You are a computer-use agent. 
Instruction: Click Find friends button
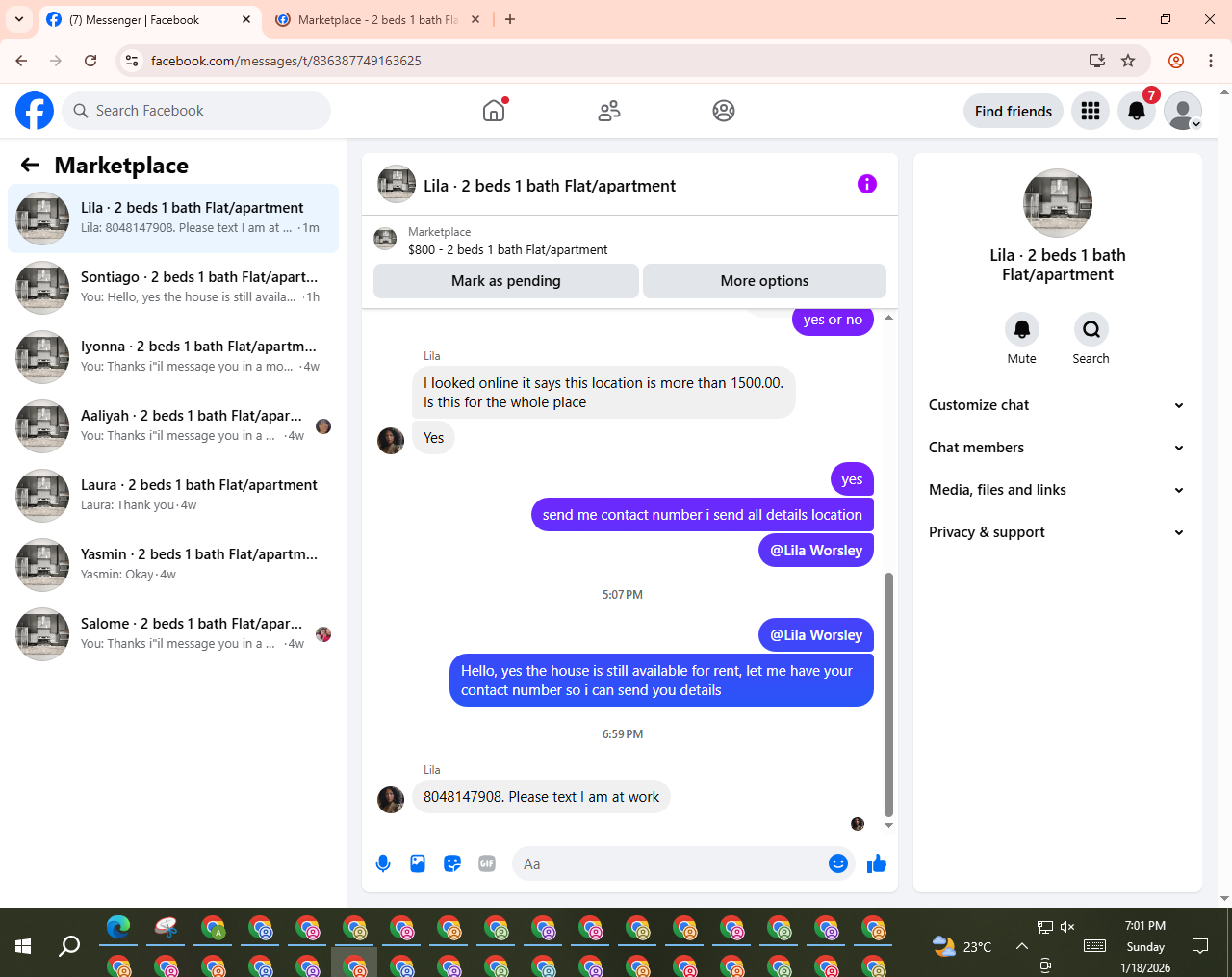(1014, 111)
